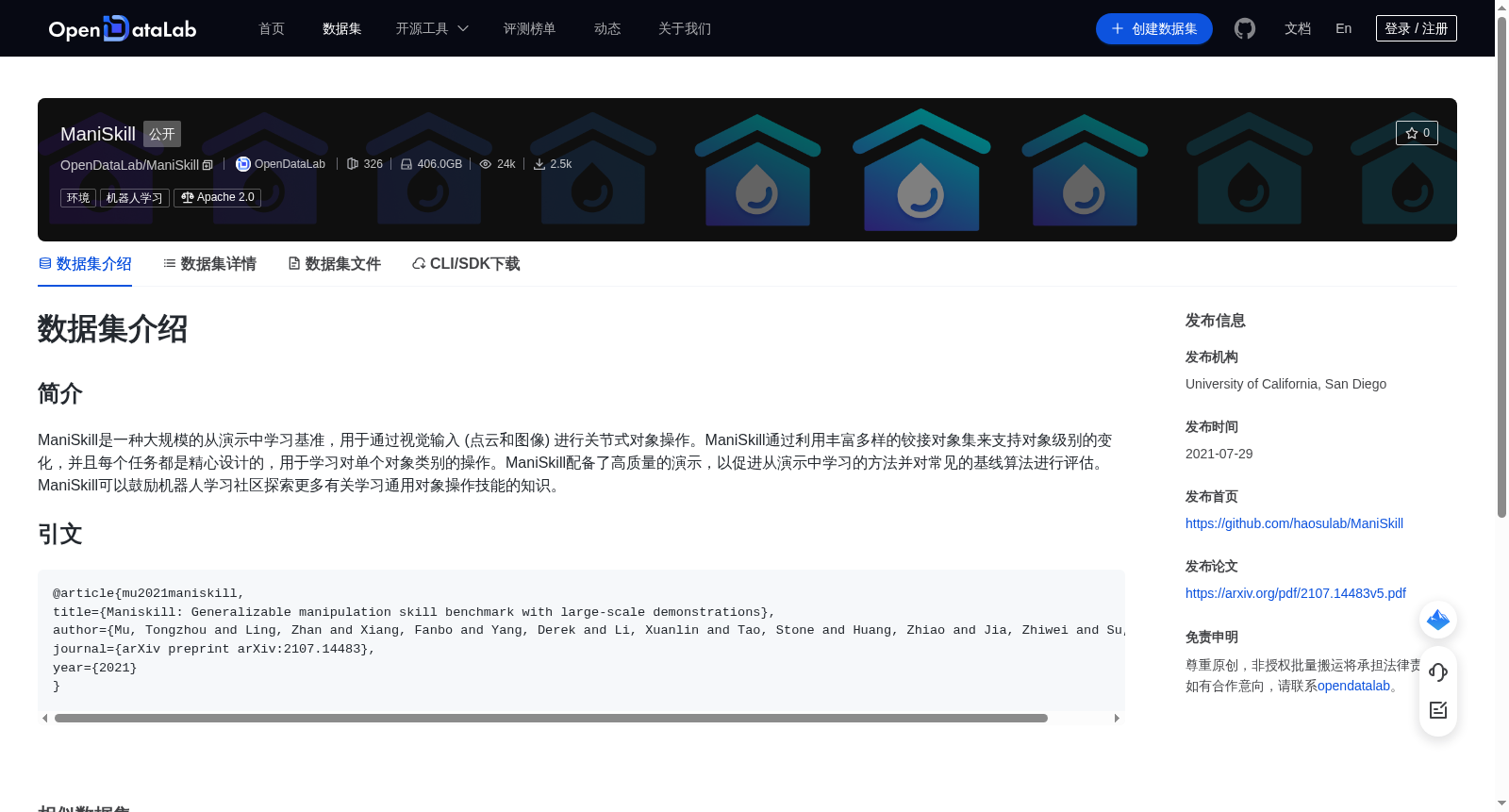Click the 创建数据集 button
The image size is (1509, 812).
coord(1154,28)
